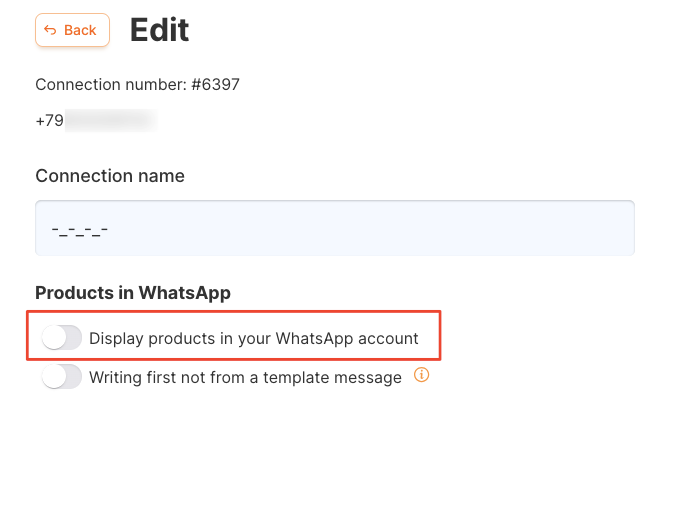Click the knob of the Display products switch
Image resolution: width=681 pixels, height=506 pixels.
[x=54, y=338]
